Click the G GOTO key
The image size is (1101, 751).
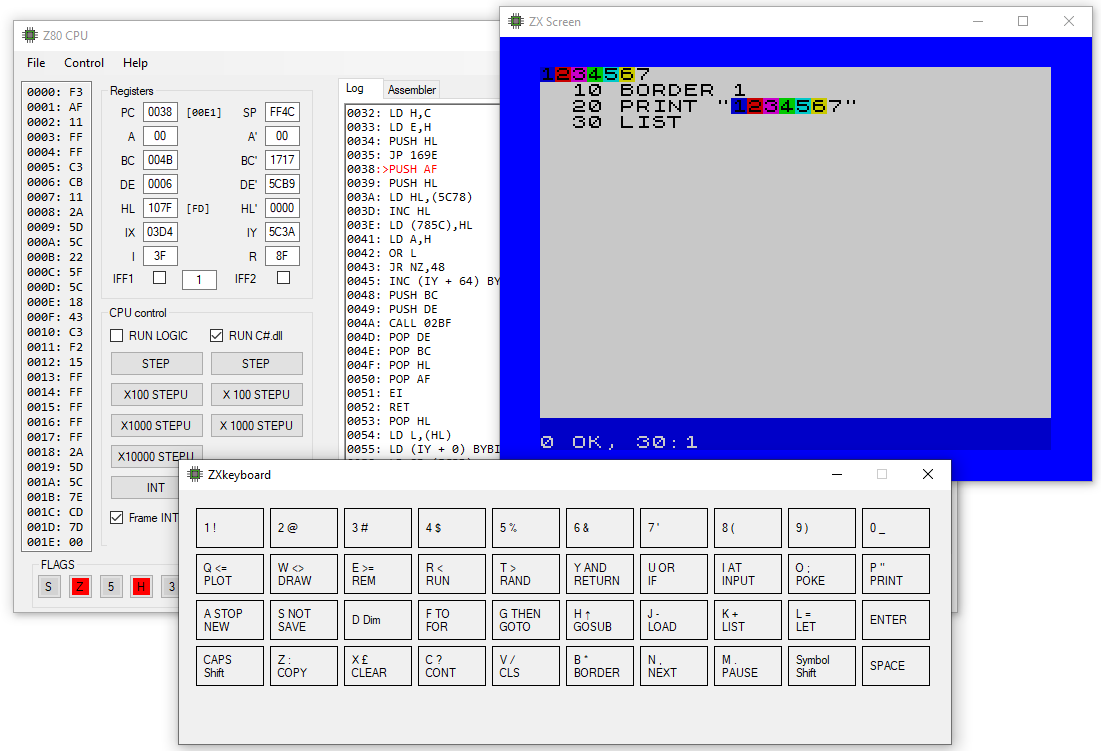pos(526,620)
